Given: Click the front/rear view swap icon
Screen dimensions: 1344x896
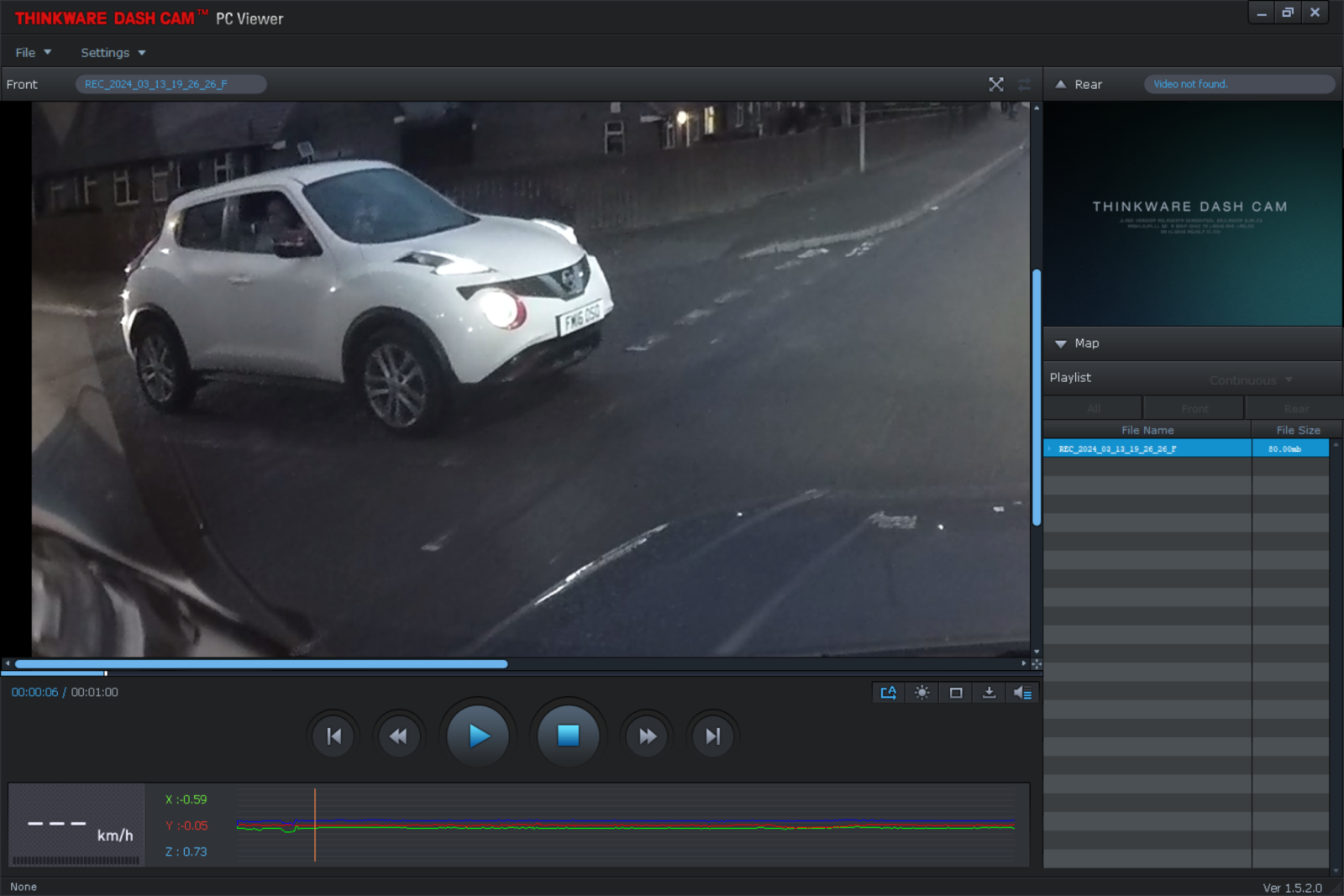Looking at the screenshot, I should pyautogui.click(x=1024, y=84).
